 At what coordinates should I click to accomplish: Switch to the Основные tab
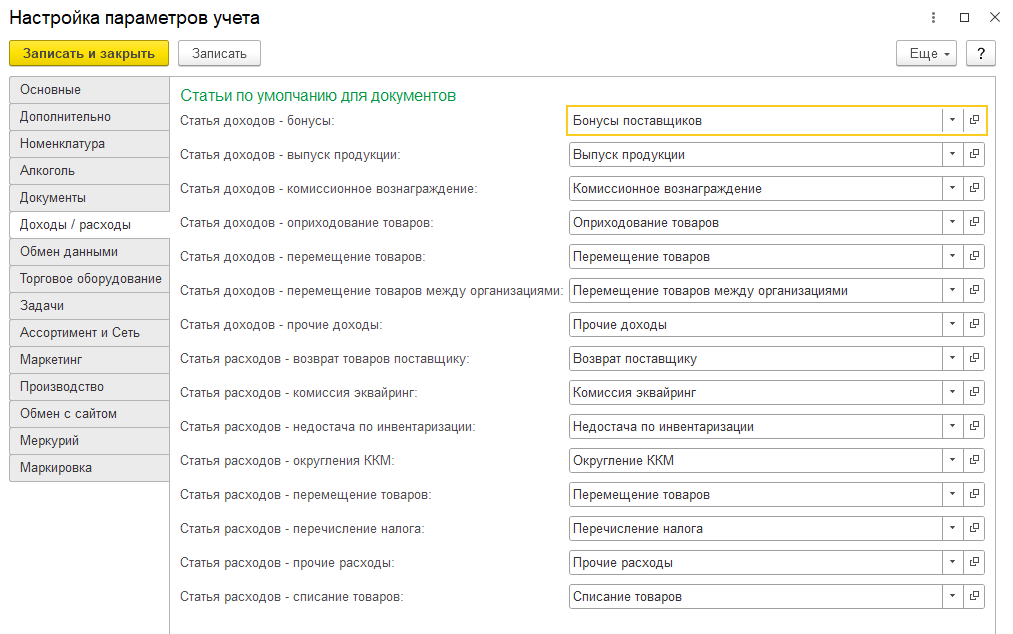coord(89,90)
